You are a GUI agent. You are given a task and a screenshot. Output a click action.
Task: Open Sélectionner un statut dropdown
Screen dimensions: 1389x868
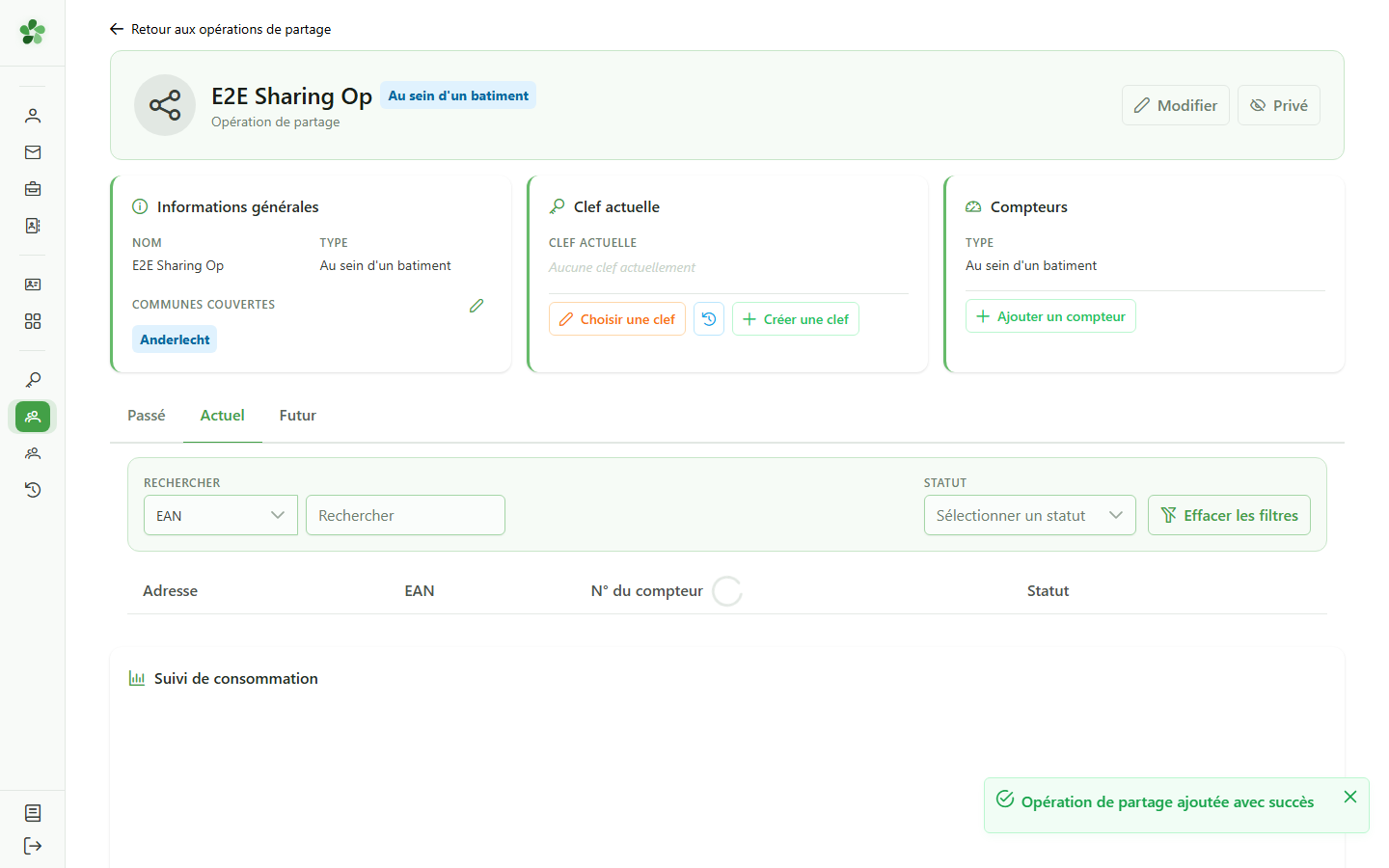point(1030,515)
